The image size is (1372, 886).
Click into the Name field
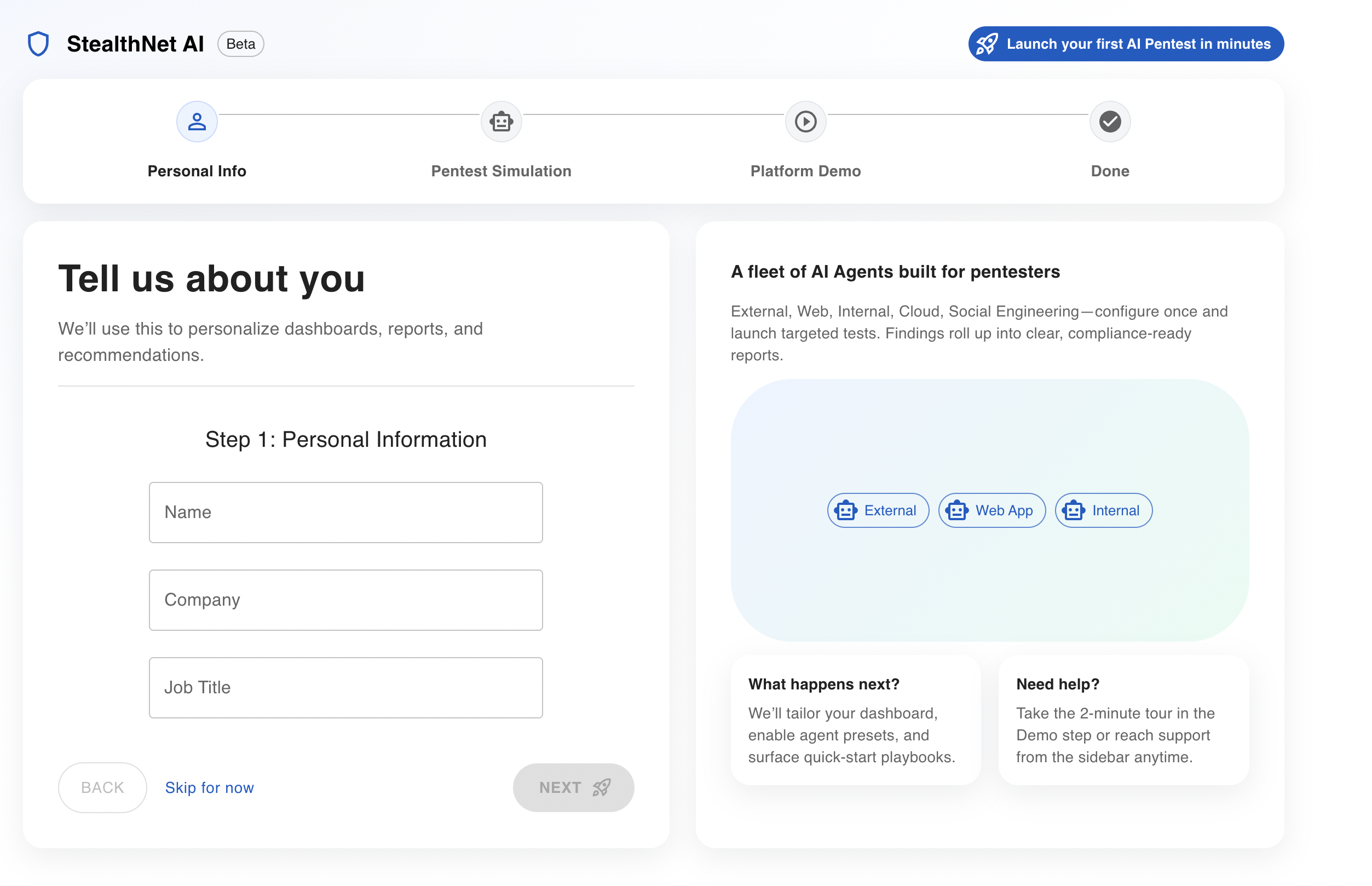[345, 512]
